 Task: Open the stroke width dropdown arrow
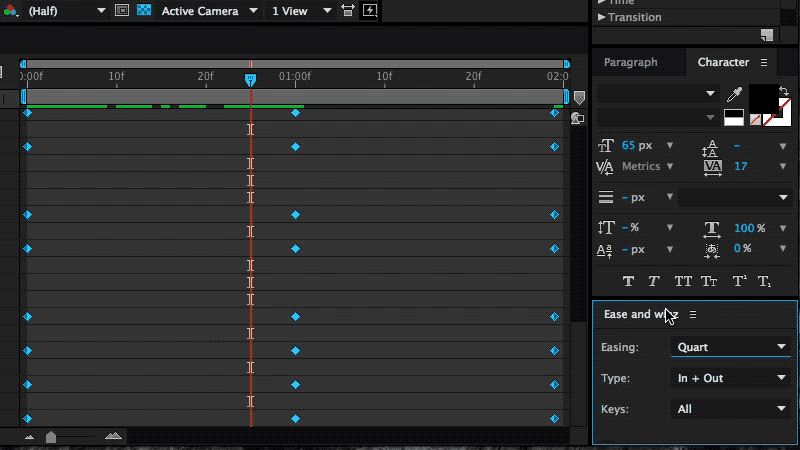point(670,196)
